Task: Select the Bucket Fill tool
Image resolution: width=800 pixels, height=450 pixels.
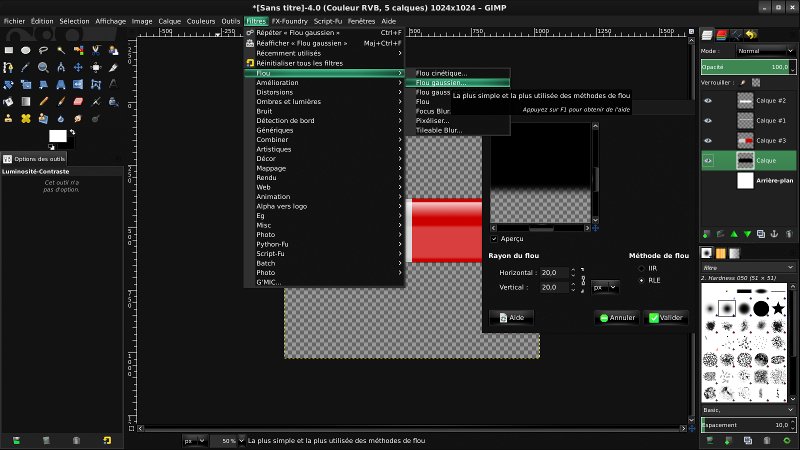Action: tap(9, 102)
